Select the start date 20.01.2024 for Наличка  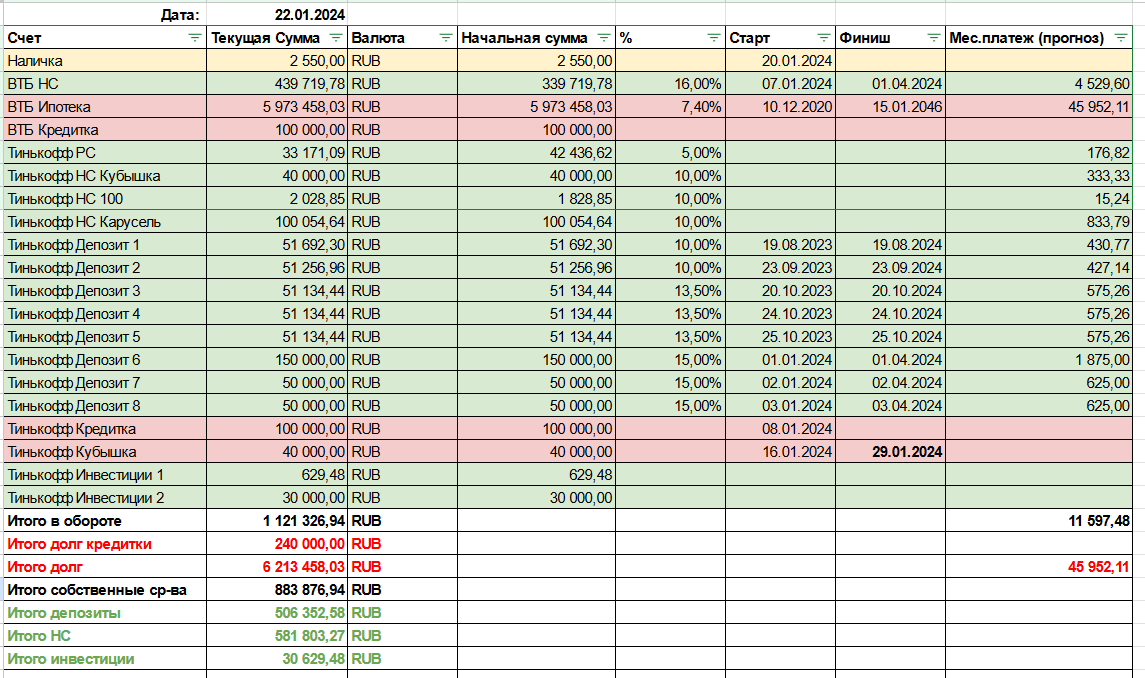pos(781,61)
